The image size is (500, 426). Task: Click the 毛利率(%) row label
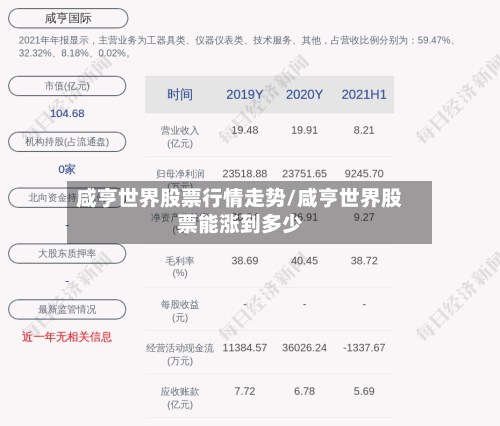pos(180,267)
